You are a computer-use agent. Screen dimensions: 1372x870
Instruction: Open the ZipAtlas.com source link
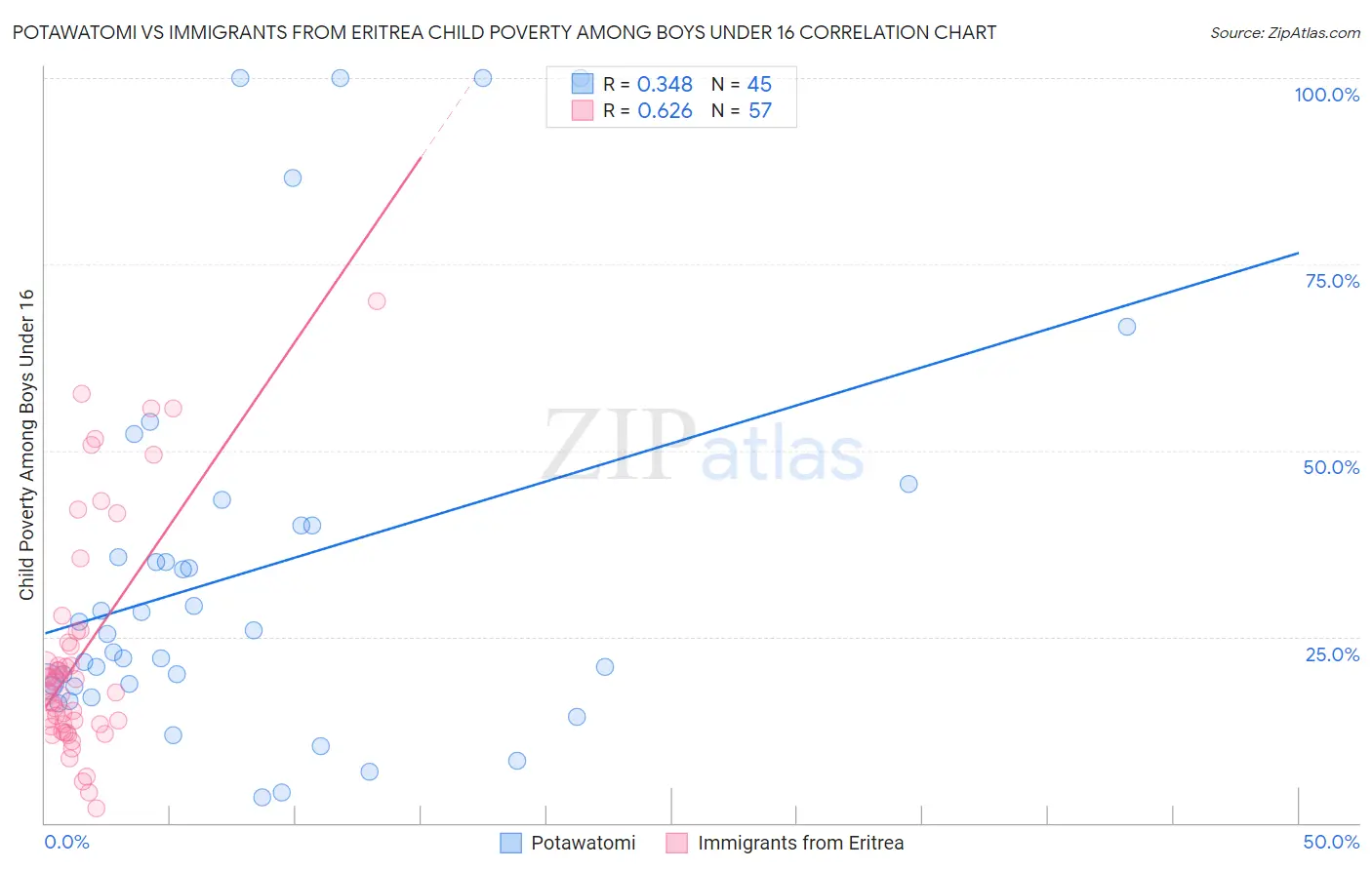point(1285,32)
